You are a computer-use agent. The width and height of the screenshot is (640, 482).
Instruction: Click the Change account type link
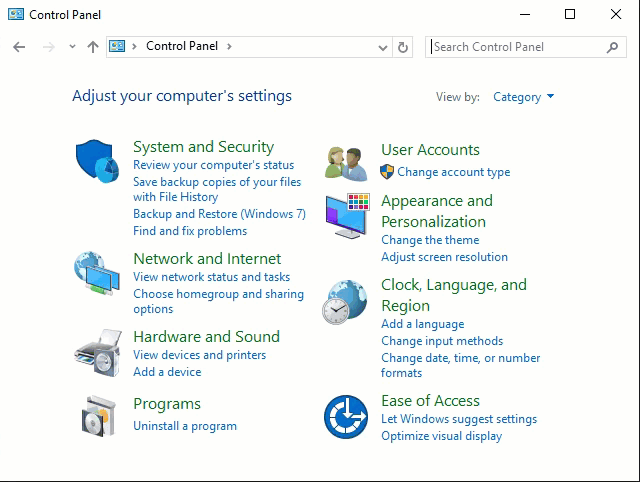click(453, 172)
